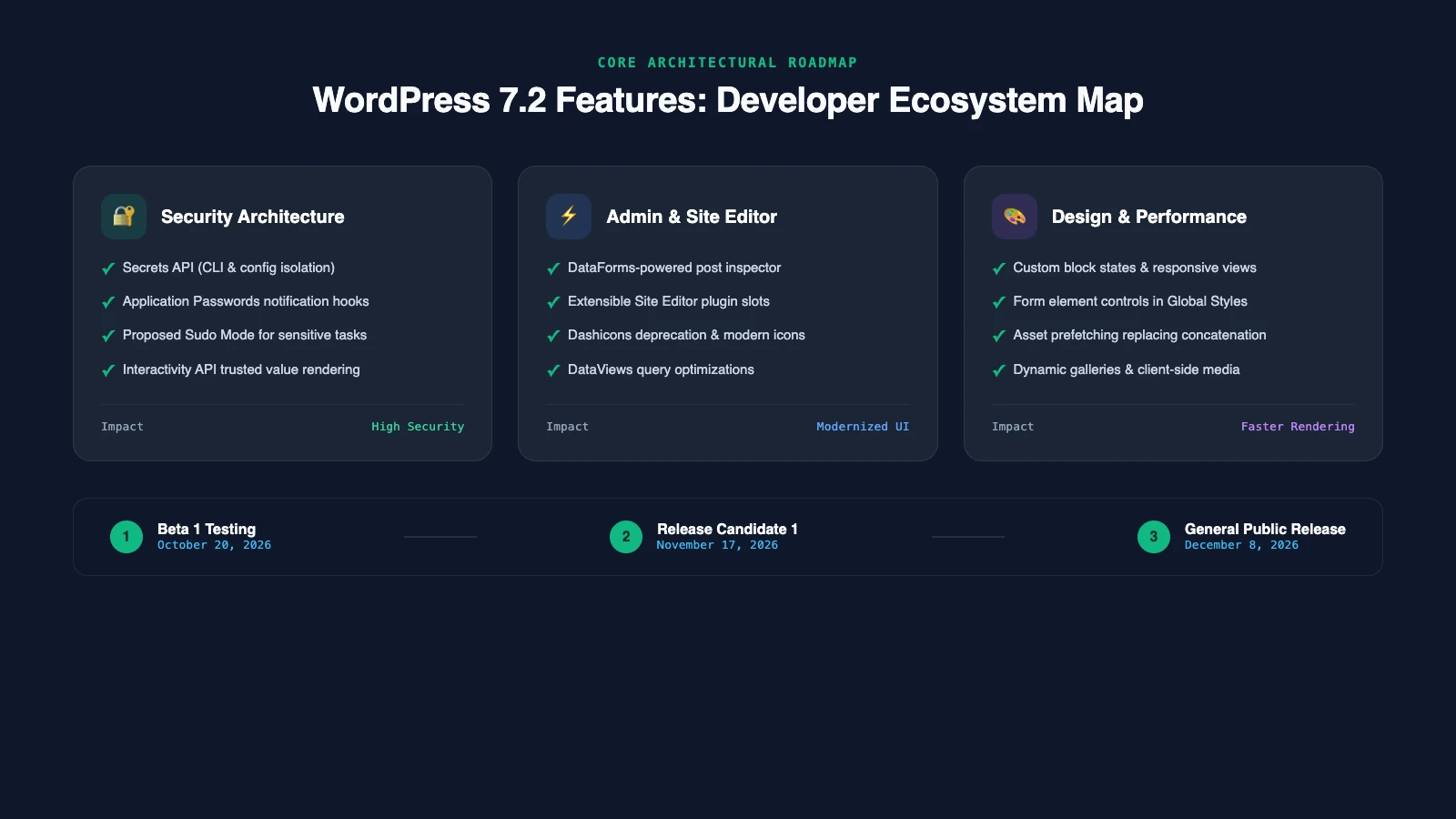The width and height of the screenshot is (1456, 819).
Task: Click checkmark beside Dashicons deprecation item
Action: click(553, 336)
